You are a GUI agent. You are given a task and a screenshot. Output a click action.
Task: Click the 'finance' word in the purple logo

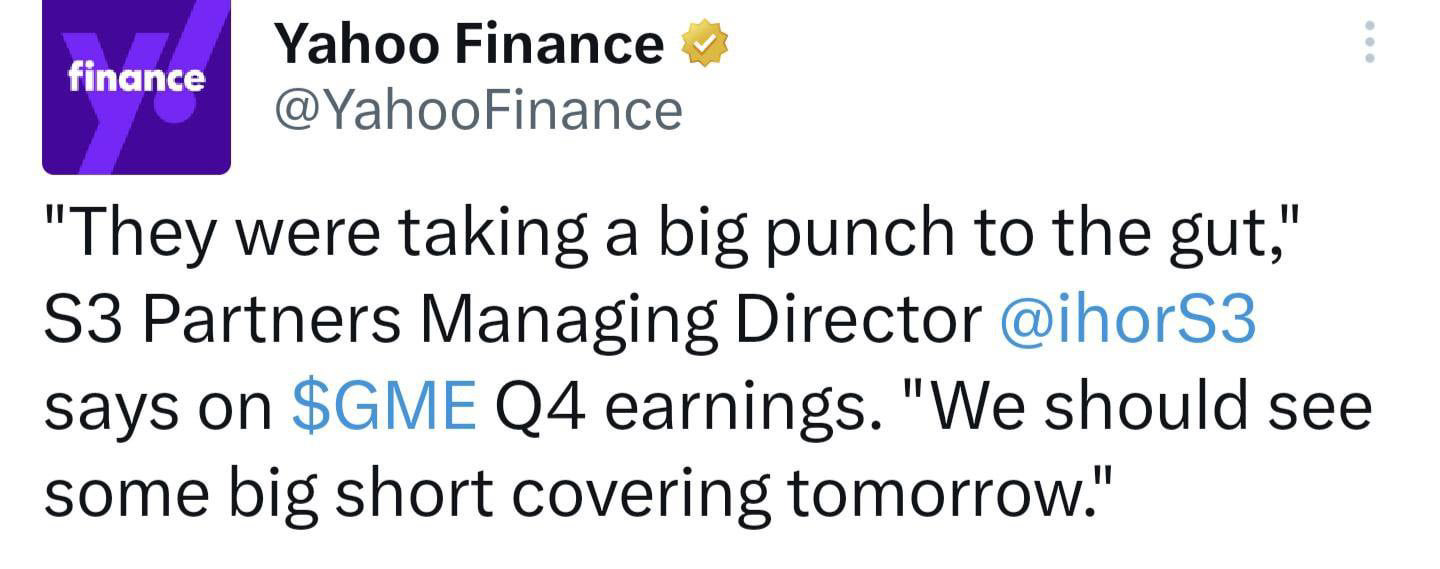tap(136, 78)
